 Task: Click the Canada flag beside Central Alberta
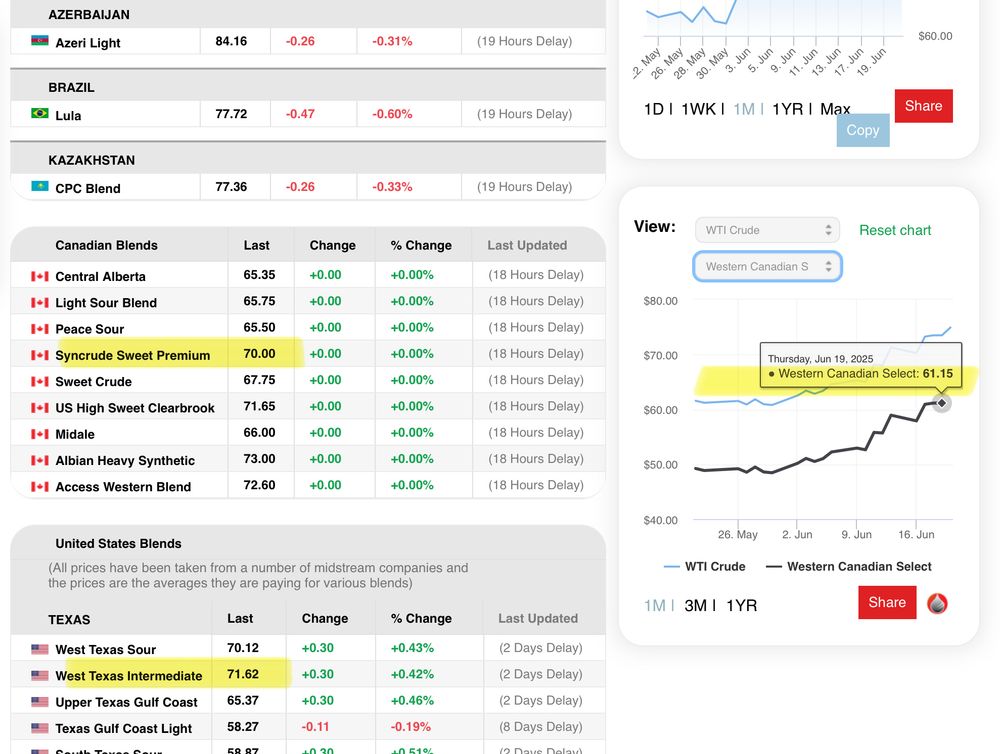coord(40,276)
